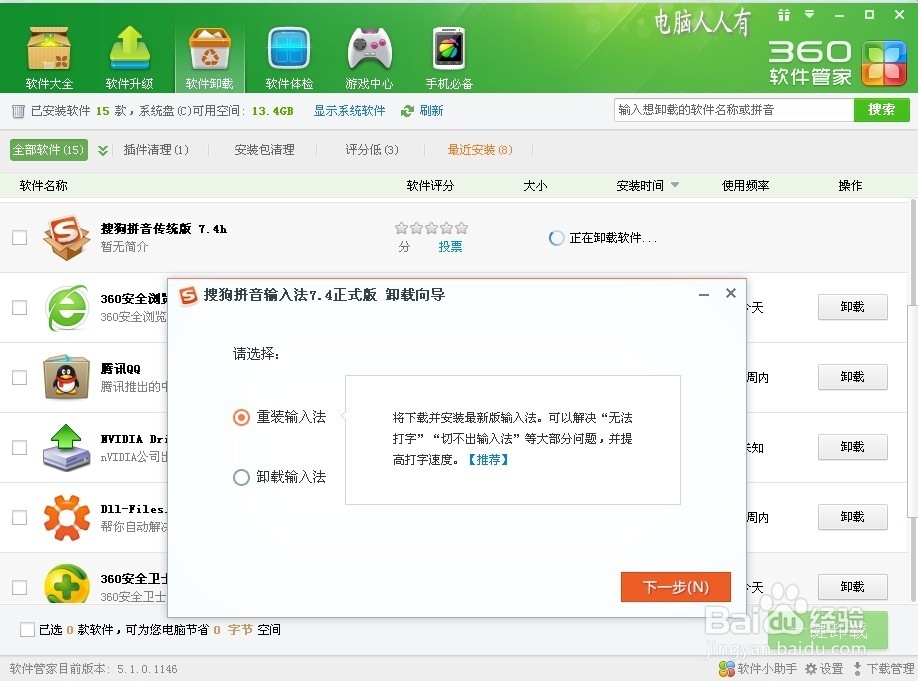Choose the 卸载输入法 option
918x681 pixels.
click(x=241, y=478)
